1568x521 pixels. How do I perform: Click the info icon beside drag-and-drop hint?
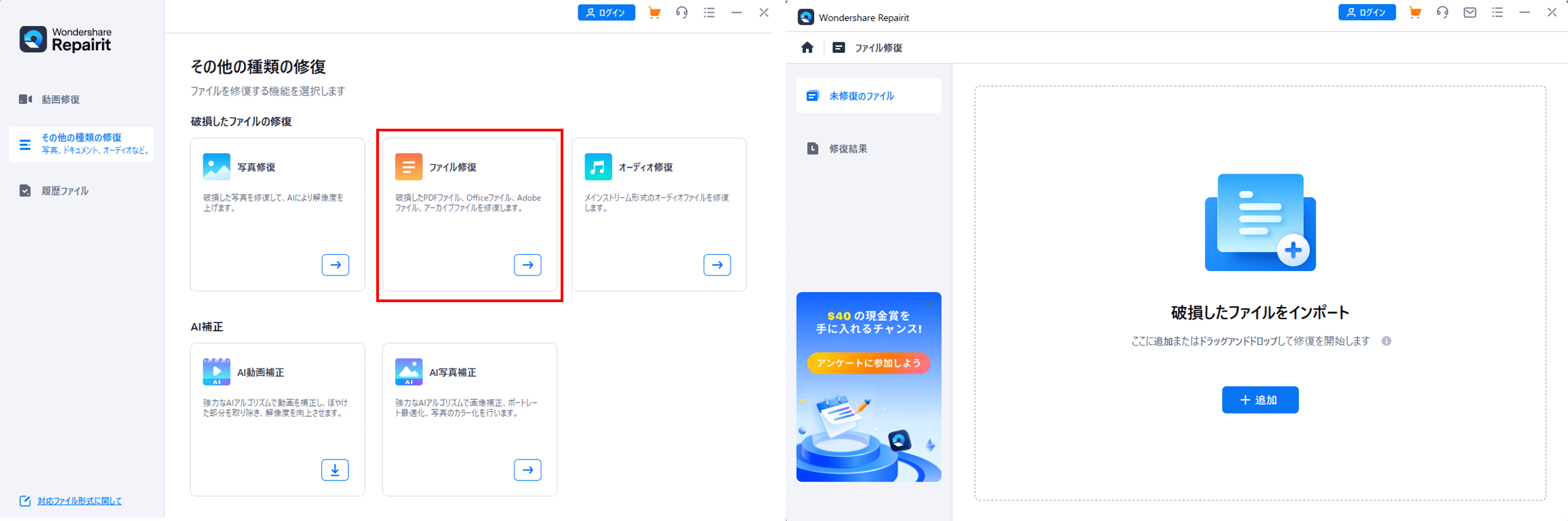pyautogui.click(x=1386, y=341)
